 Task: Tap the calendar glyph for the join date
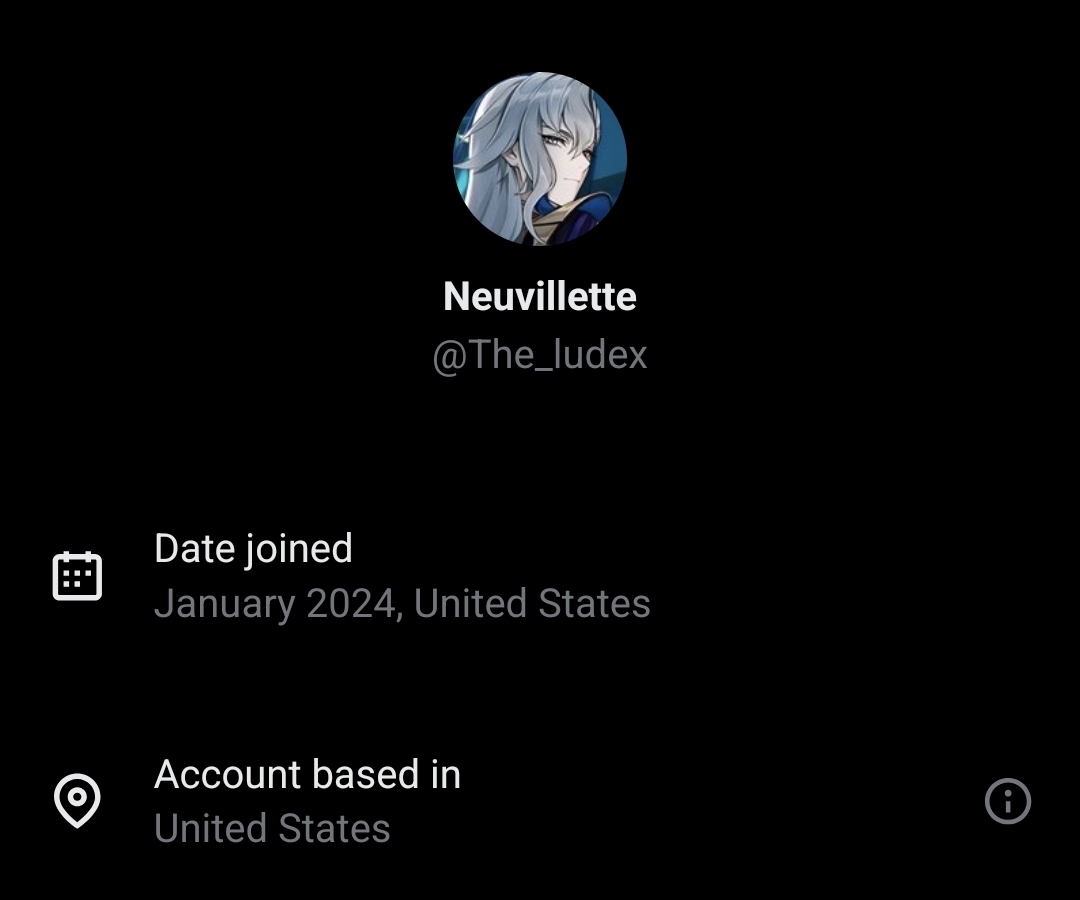tap(77, 576)
